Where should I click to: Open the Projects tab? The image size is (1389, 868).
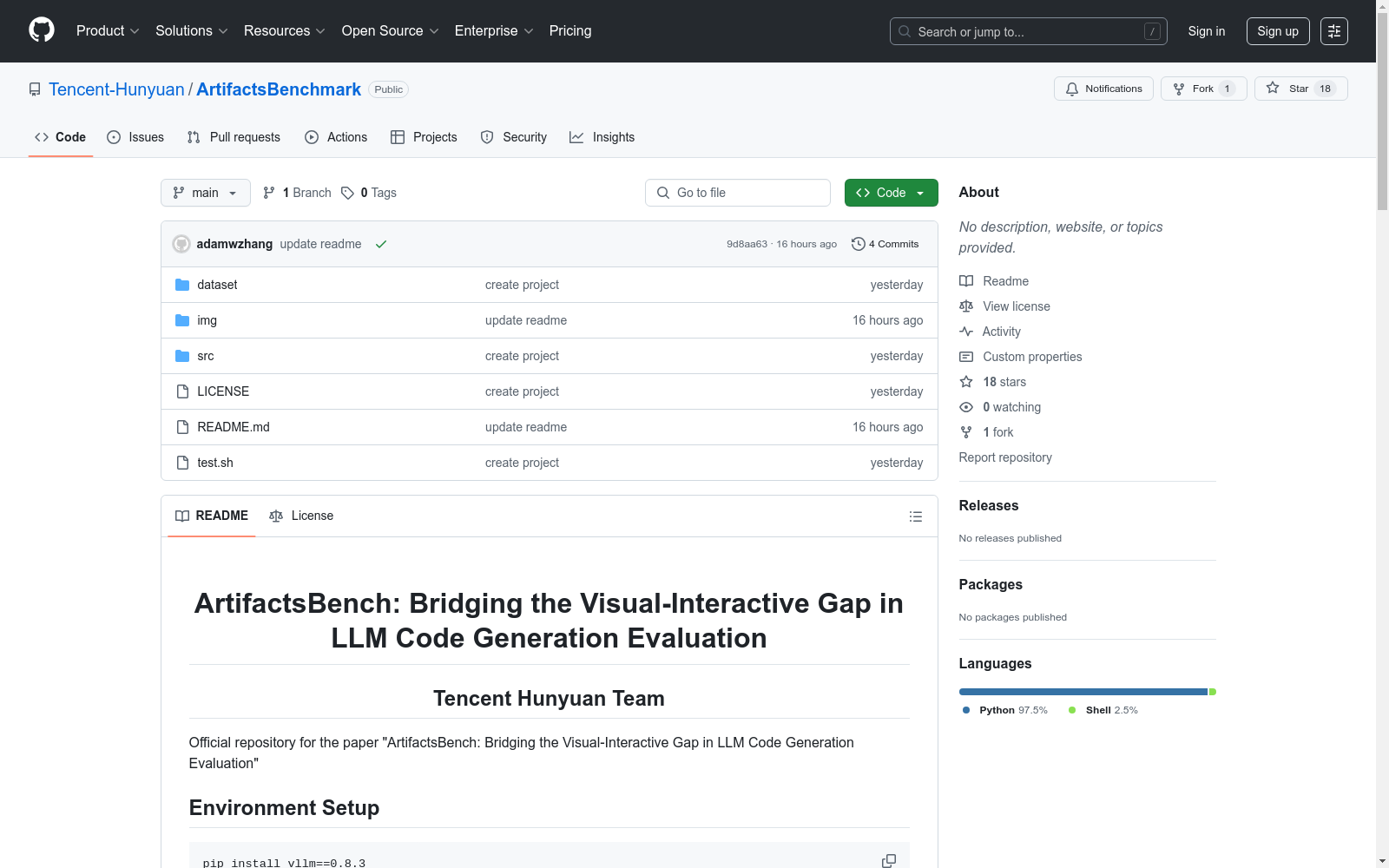(424, 137)
